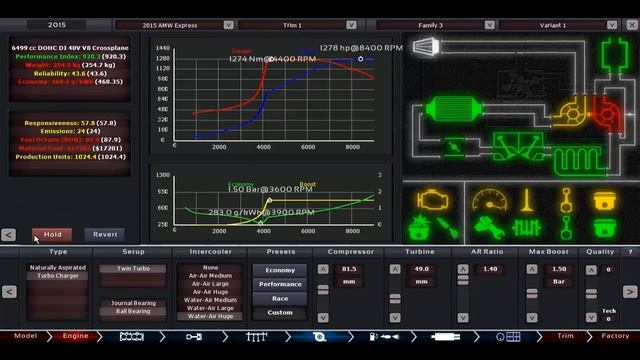The height and width of the screenshot is (360, 640).
Task: Choose Journal Bearing option
Action: click(x=133, y=303)
